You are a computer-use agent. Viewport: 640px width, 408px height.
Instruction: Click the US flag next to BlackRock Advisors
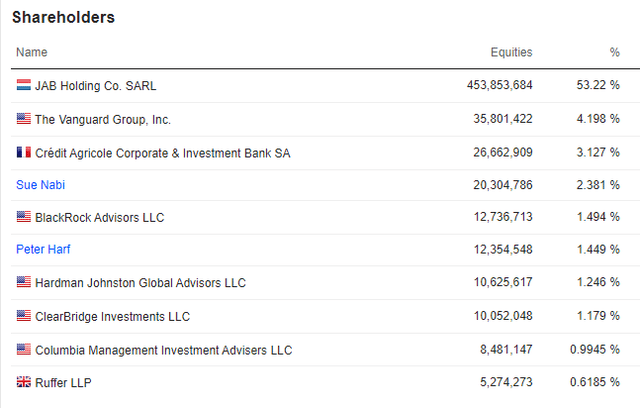click(x=24, y=217)
